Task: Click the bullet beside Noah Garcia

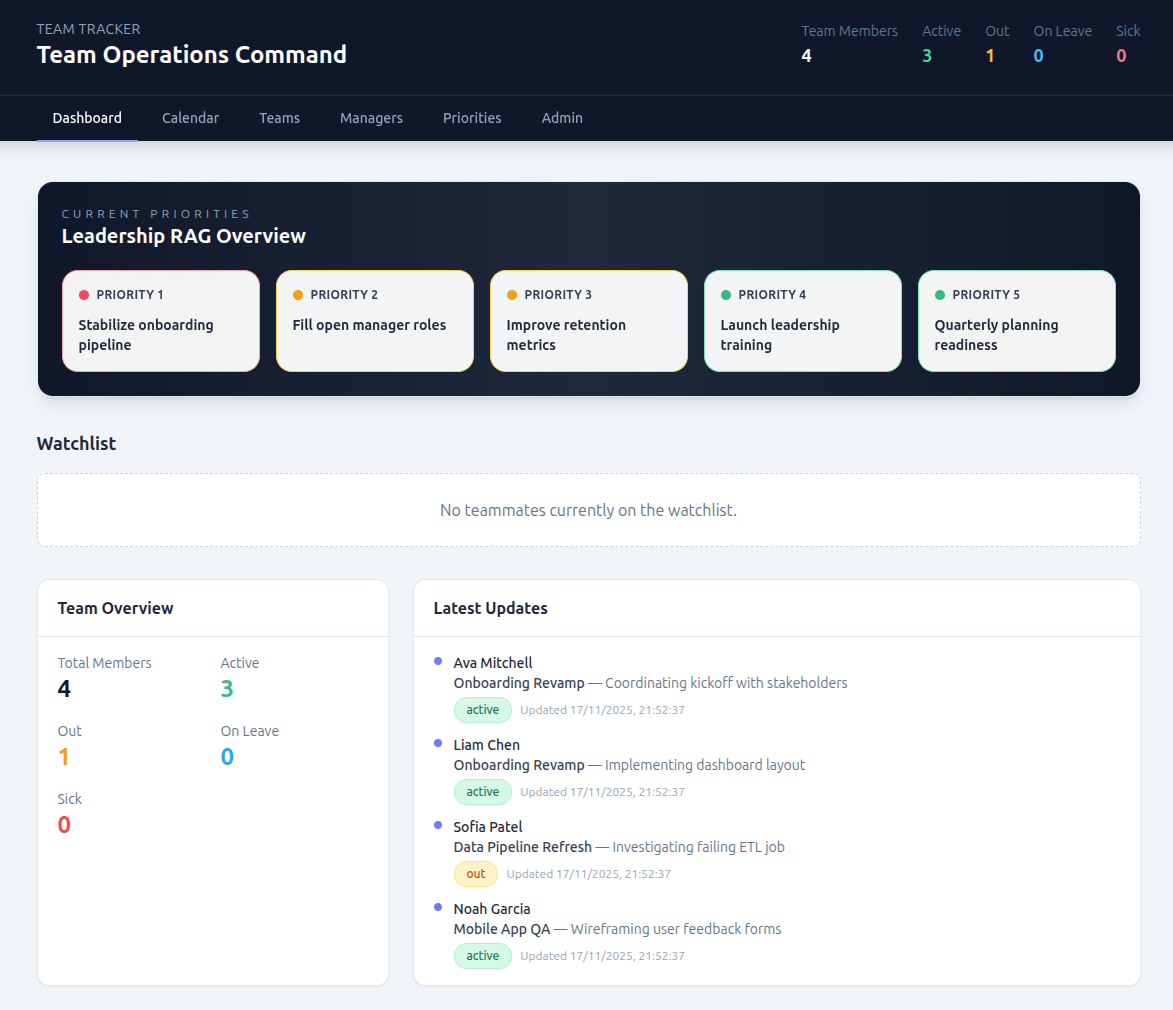Action: click(x=438, y=907)
